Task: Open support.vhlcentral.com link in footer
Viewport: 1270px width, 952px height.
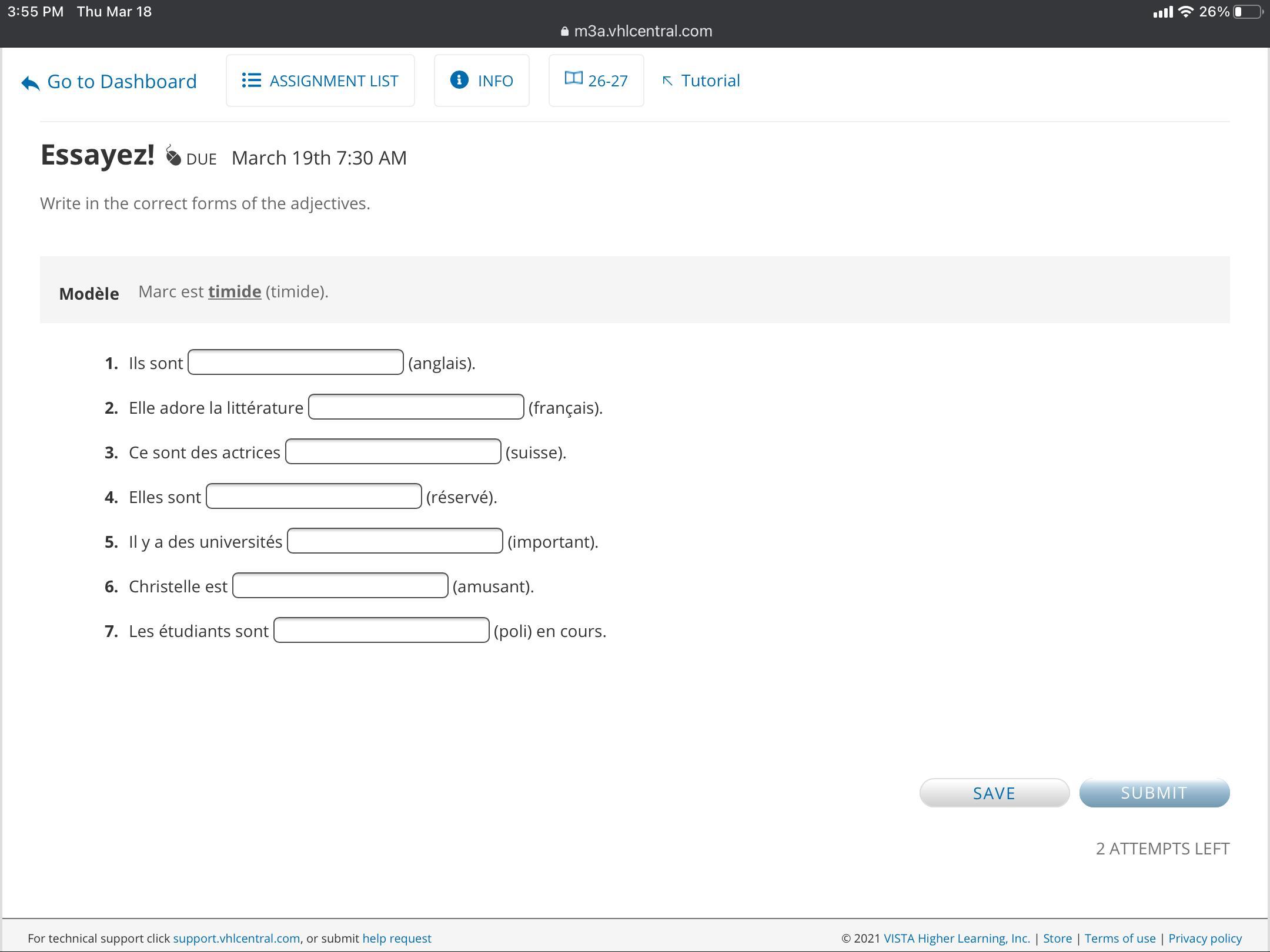Action: click(236, 938)
